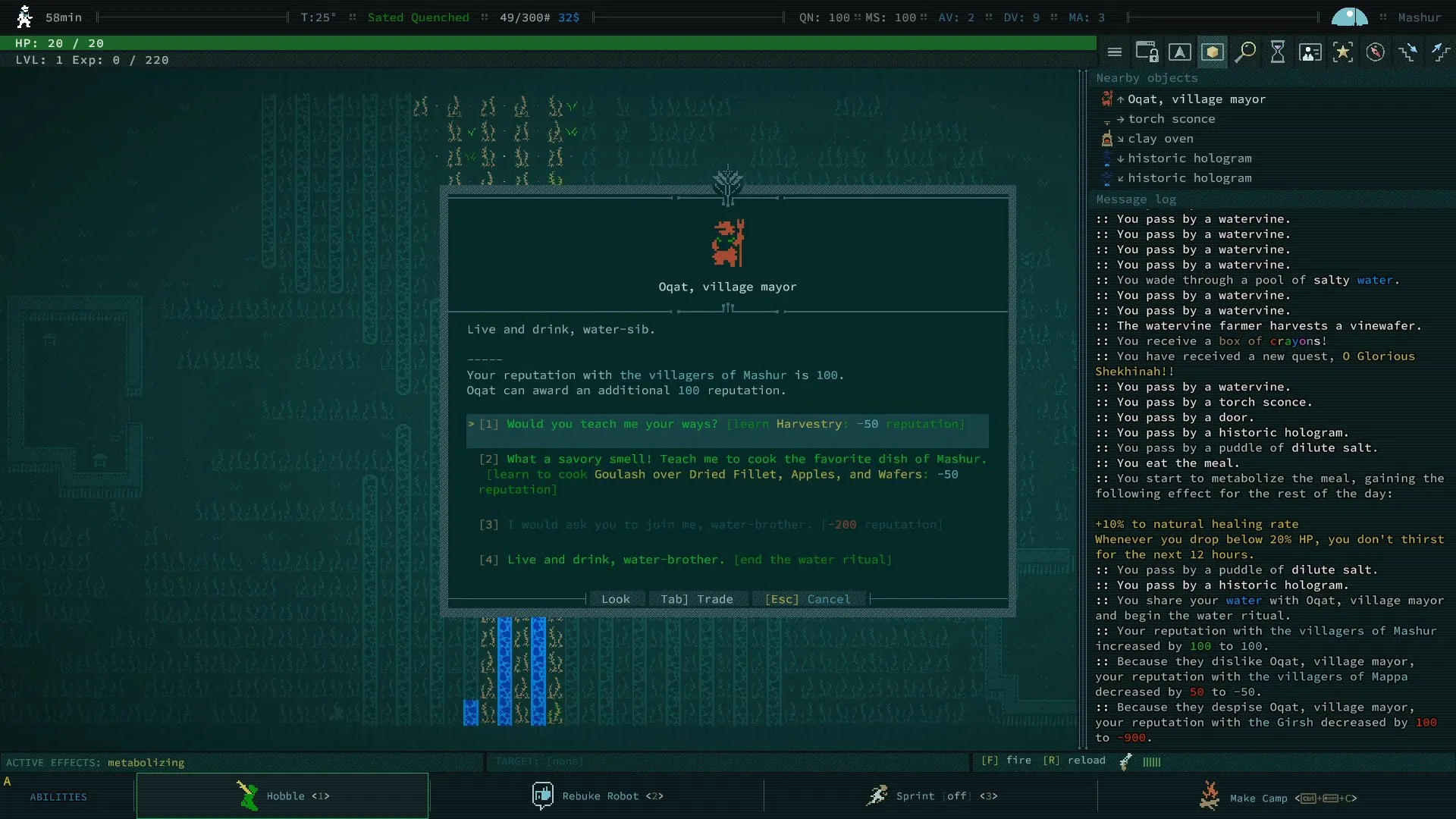The image size is (1456, 819).
Task: Click the '32$' water drams value
Action: click(569, 17)
